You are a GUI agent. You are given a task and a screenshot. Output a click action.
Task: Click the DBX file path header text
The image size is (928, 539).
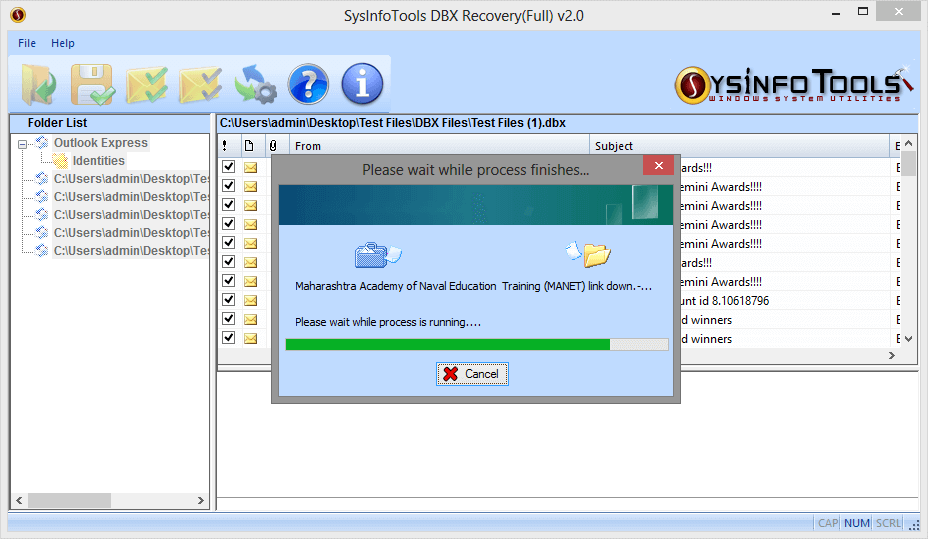(392, 123)
